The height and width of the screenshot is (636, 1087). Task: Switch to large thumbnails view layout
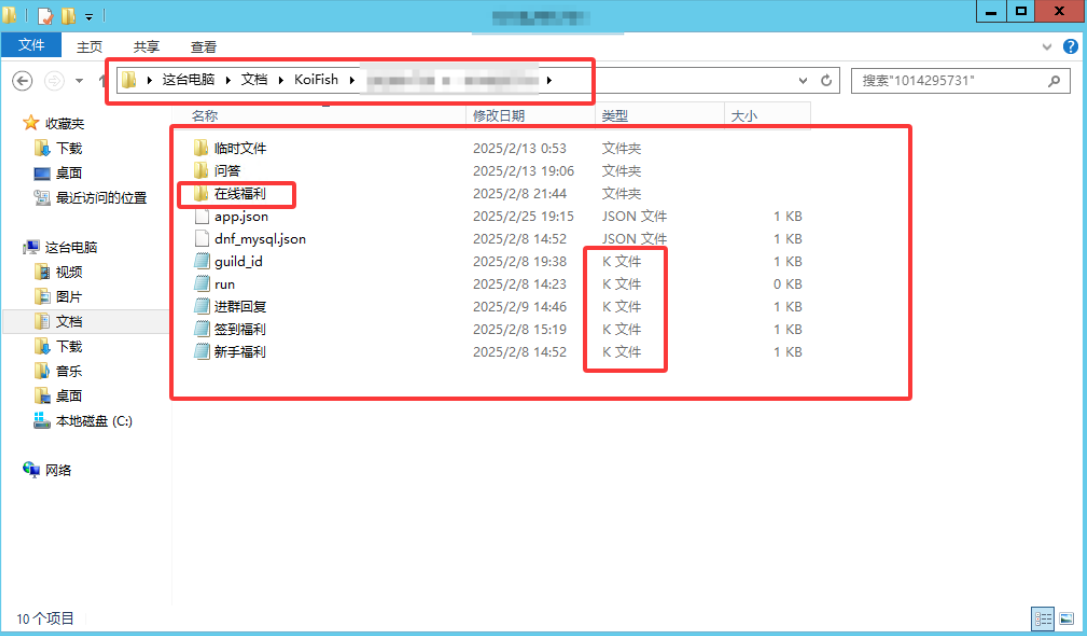point(1066,619)
